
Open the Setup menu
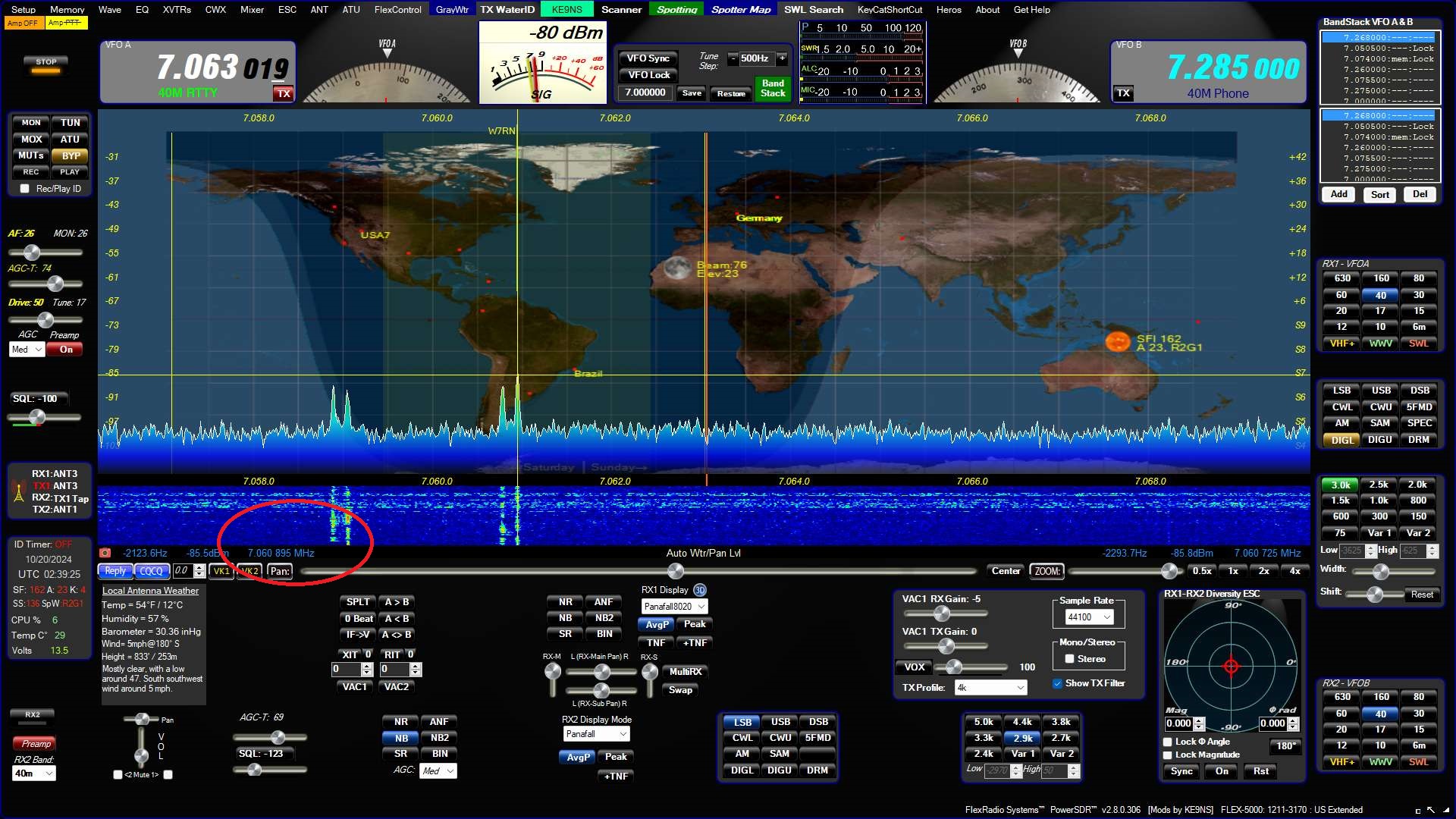pyautogui.click(x=24, y=9)
